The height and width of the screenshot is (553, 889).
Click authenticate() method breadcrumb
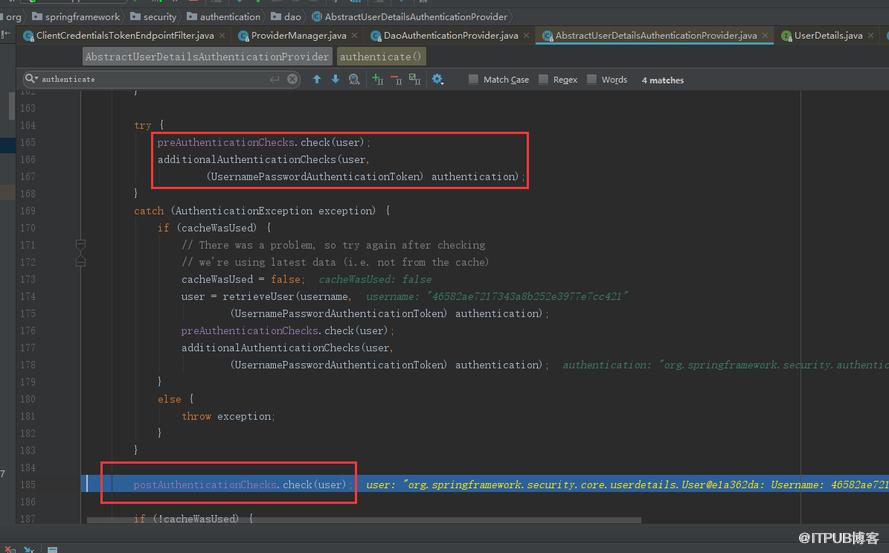[x=381, y=57]
